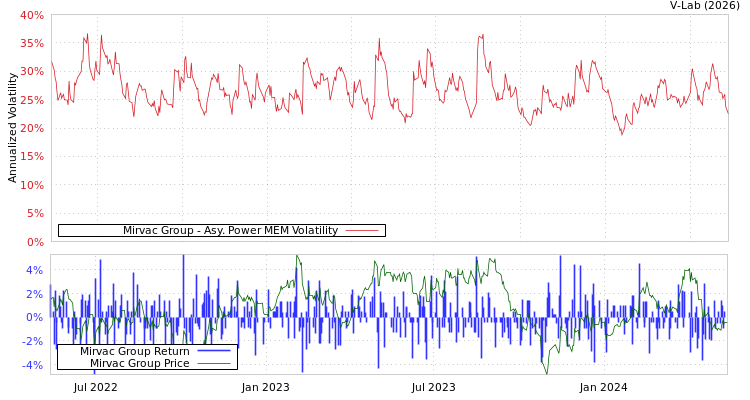Click the red volatility legend line swatch
Screen dimensions: 750x400
[x=361, y=231]
